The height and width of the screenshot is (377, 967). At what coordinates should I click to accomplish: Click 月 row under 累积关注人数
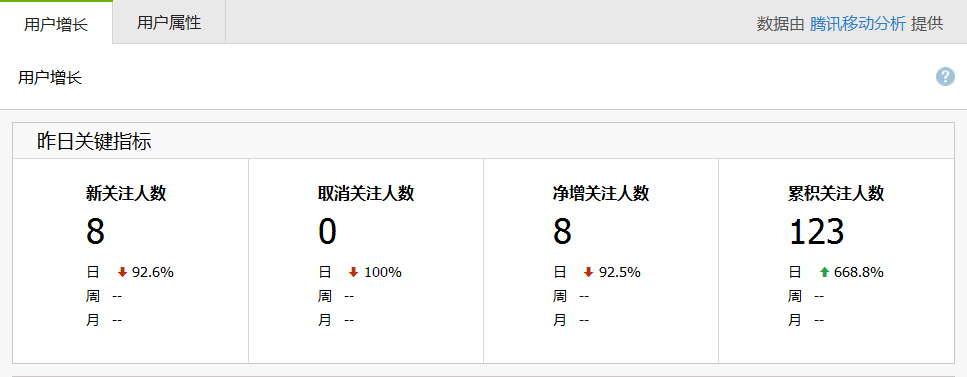click(x=806, y=320)
